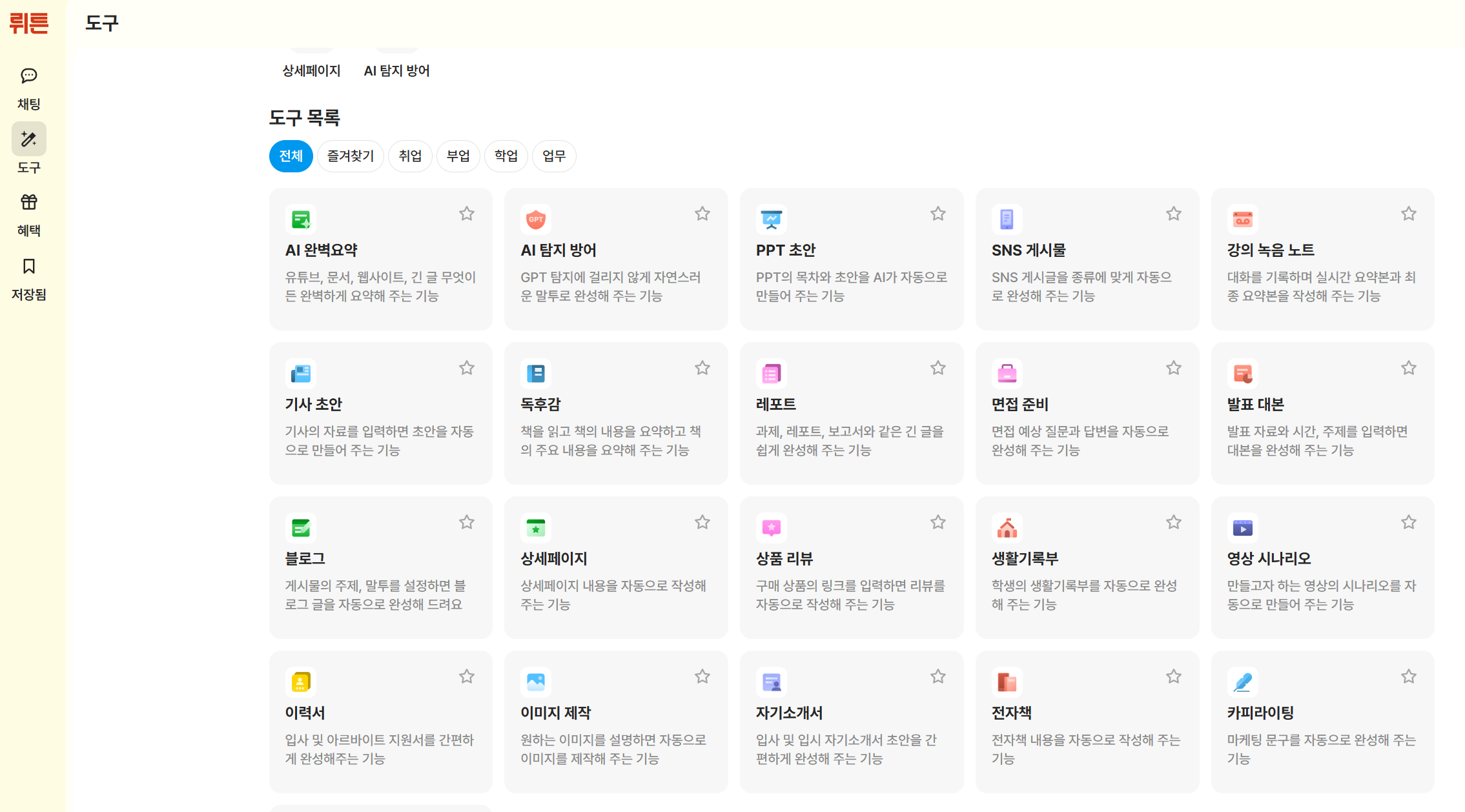Click the AI 완벽요약 green tool icon
Viewport: 1465px width, 812px height.
pyautogui.click(x=300, y=219)
